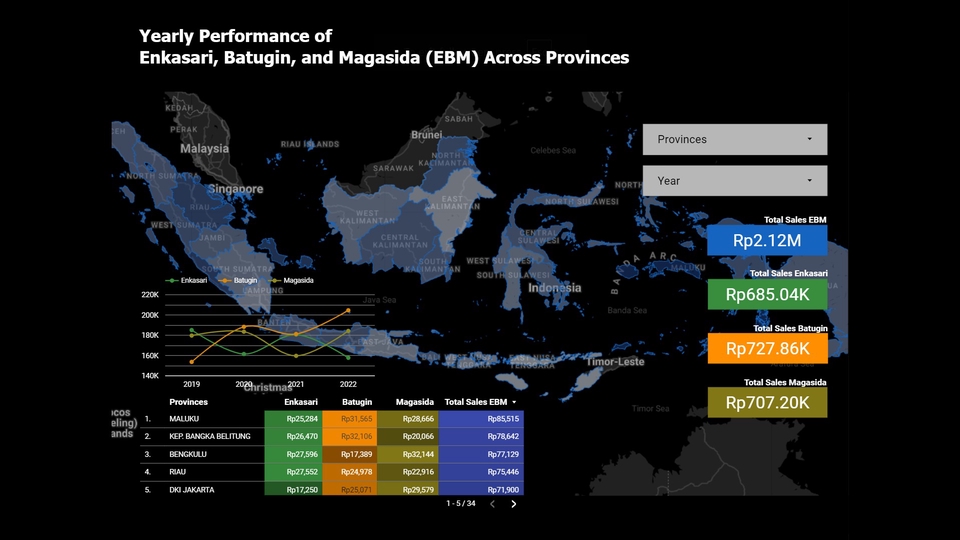Click Batugin value Rp17,389 cell

(x=350, y=454)
